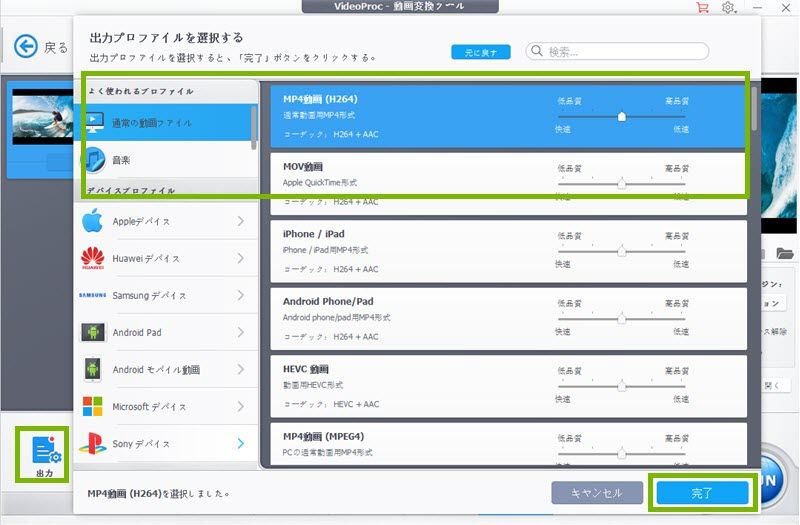Image resolution: width=800 pixels, height=525 pixels.
Task: Expand the Huaweiデバイス chevron arrow
Action: (x=241, y=258)
